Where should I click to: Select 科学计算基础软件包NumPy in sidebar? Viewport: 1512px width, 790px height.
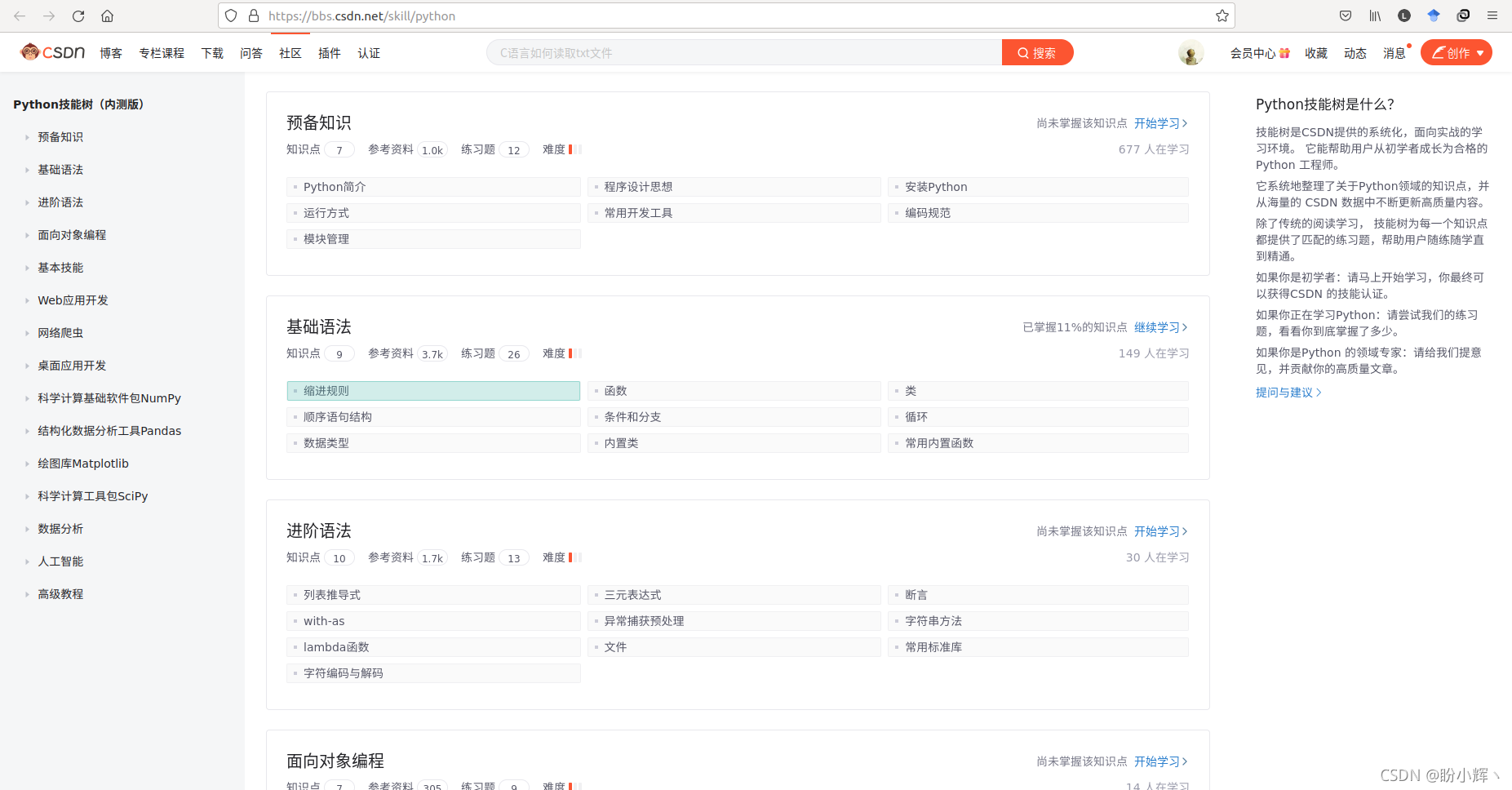[x=109, y=398]
